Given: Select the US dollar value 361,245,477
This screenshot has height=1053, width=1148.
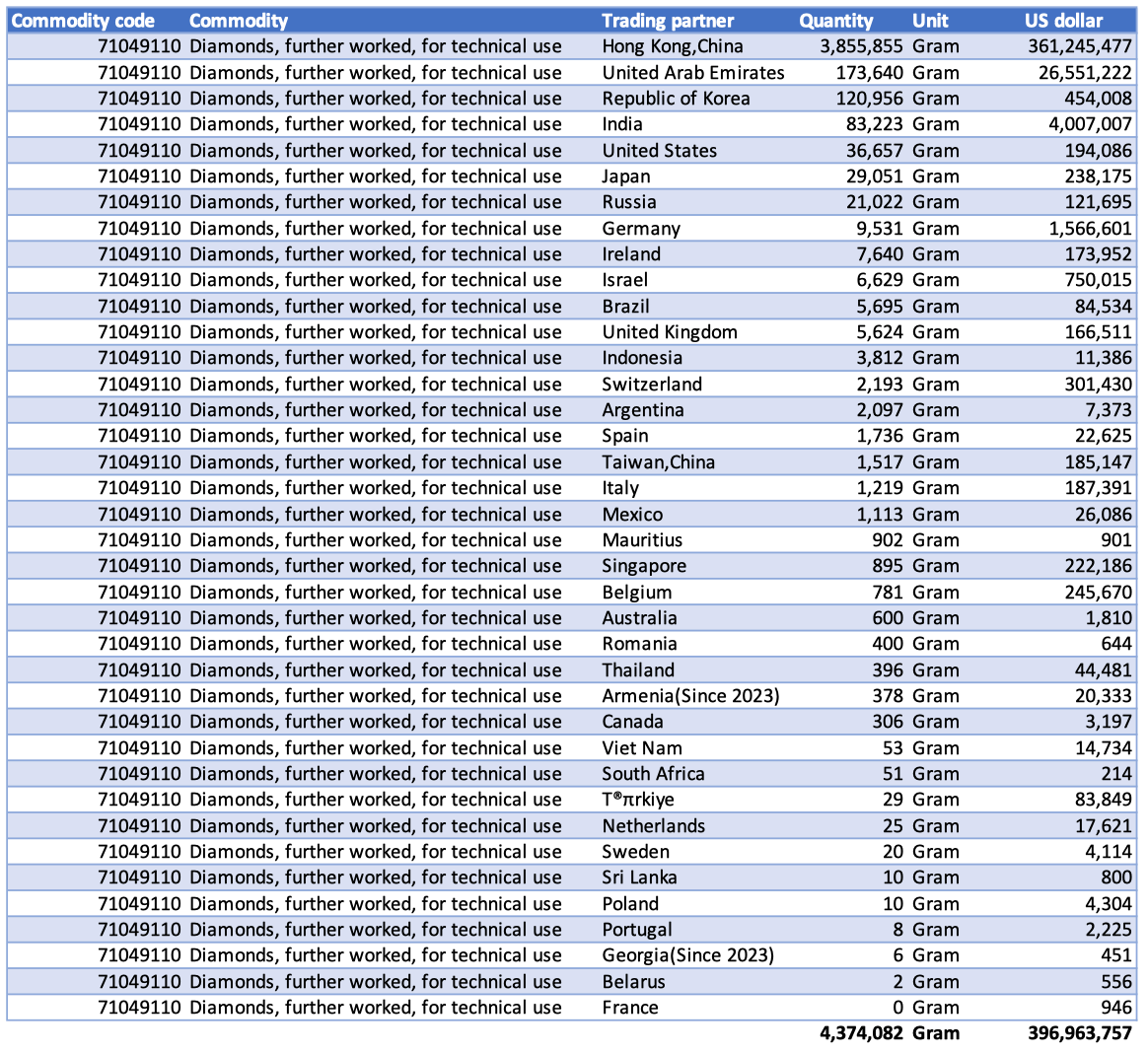Looking at the screenshot, I should [1080, 46].
